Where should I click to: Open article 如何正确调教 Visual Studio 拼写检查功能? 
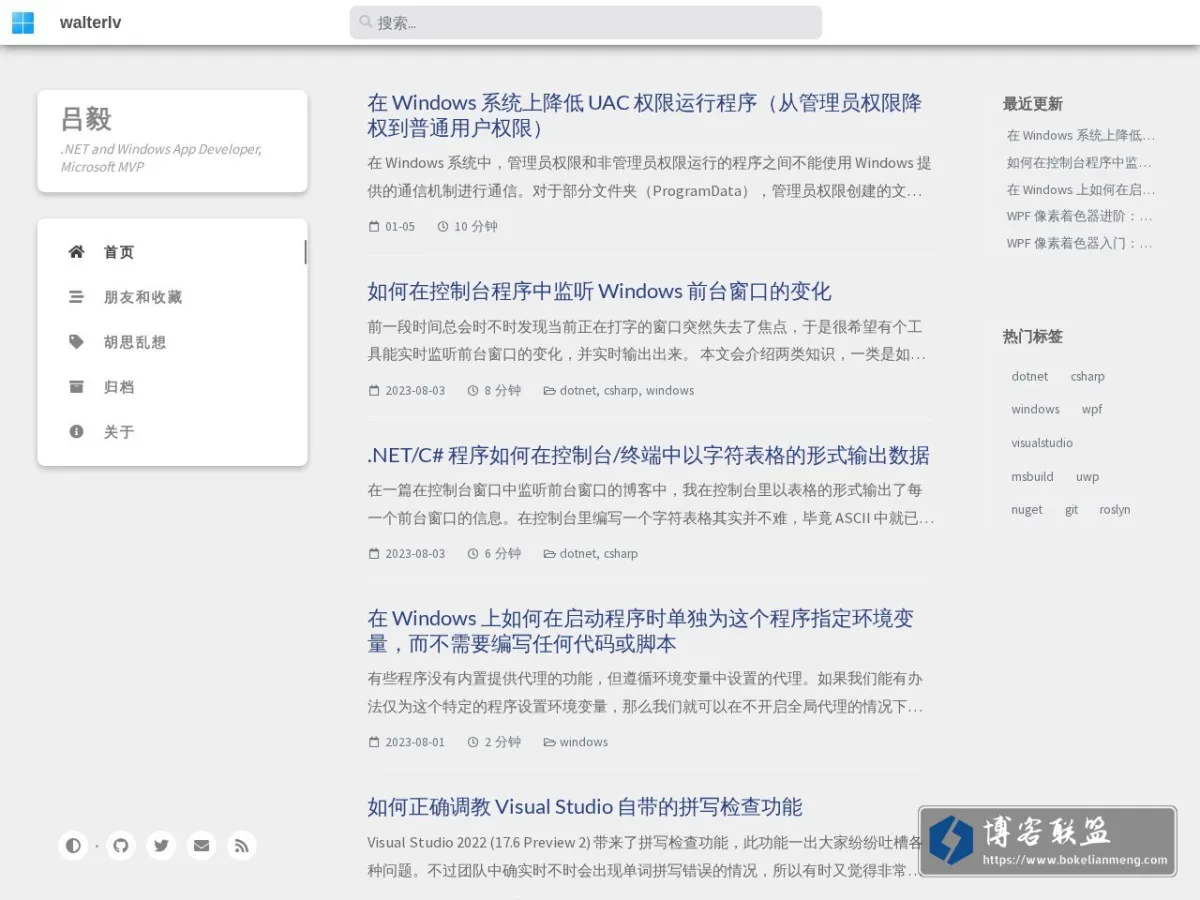coord(585,807)
